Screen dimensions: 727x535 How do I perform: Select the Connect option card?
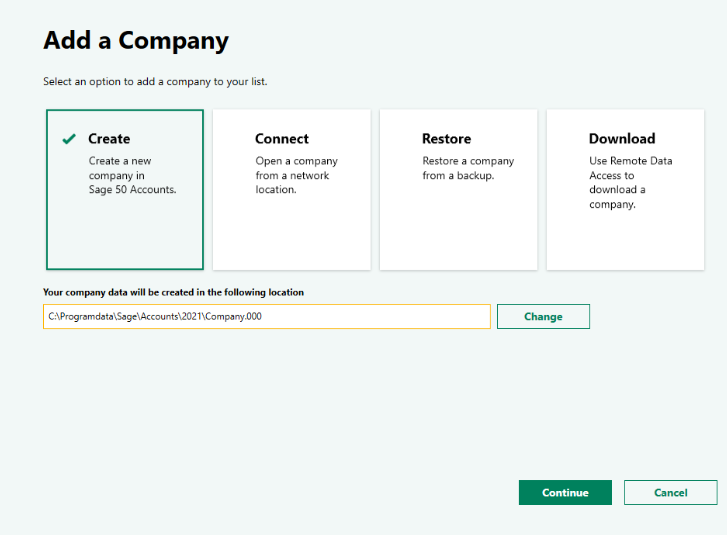coord(291,190)
